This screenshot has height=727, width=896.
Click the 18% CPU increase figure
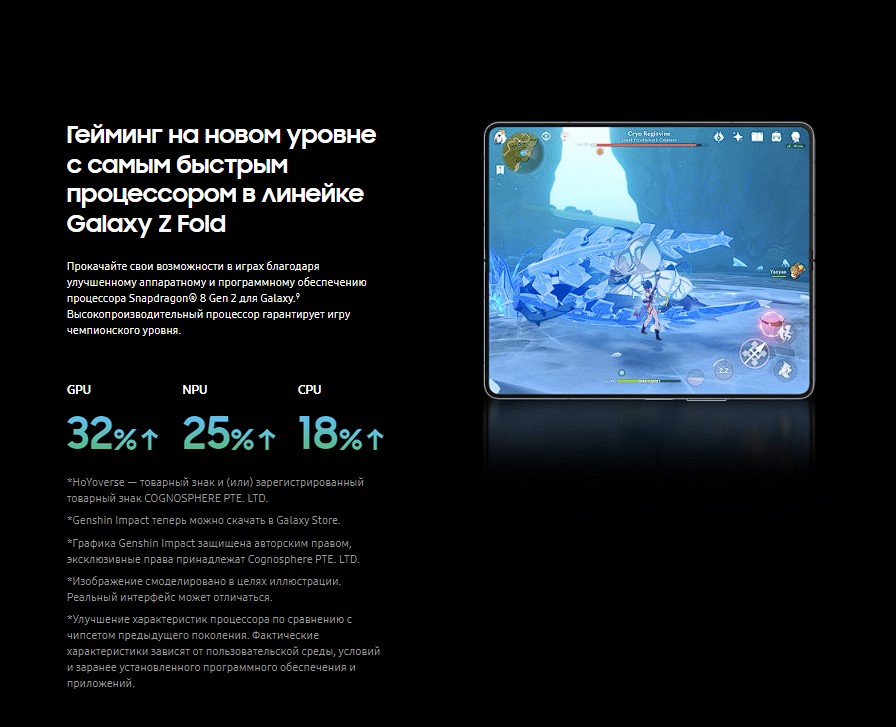pyautogui.click(x=341, y=433)
